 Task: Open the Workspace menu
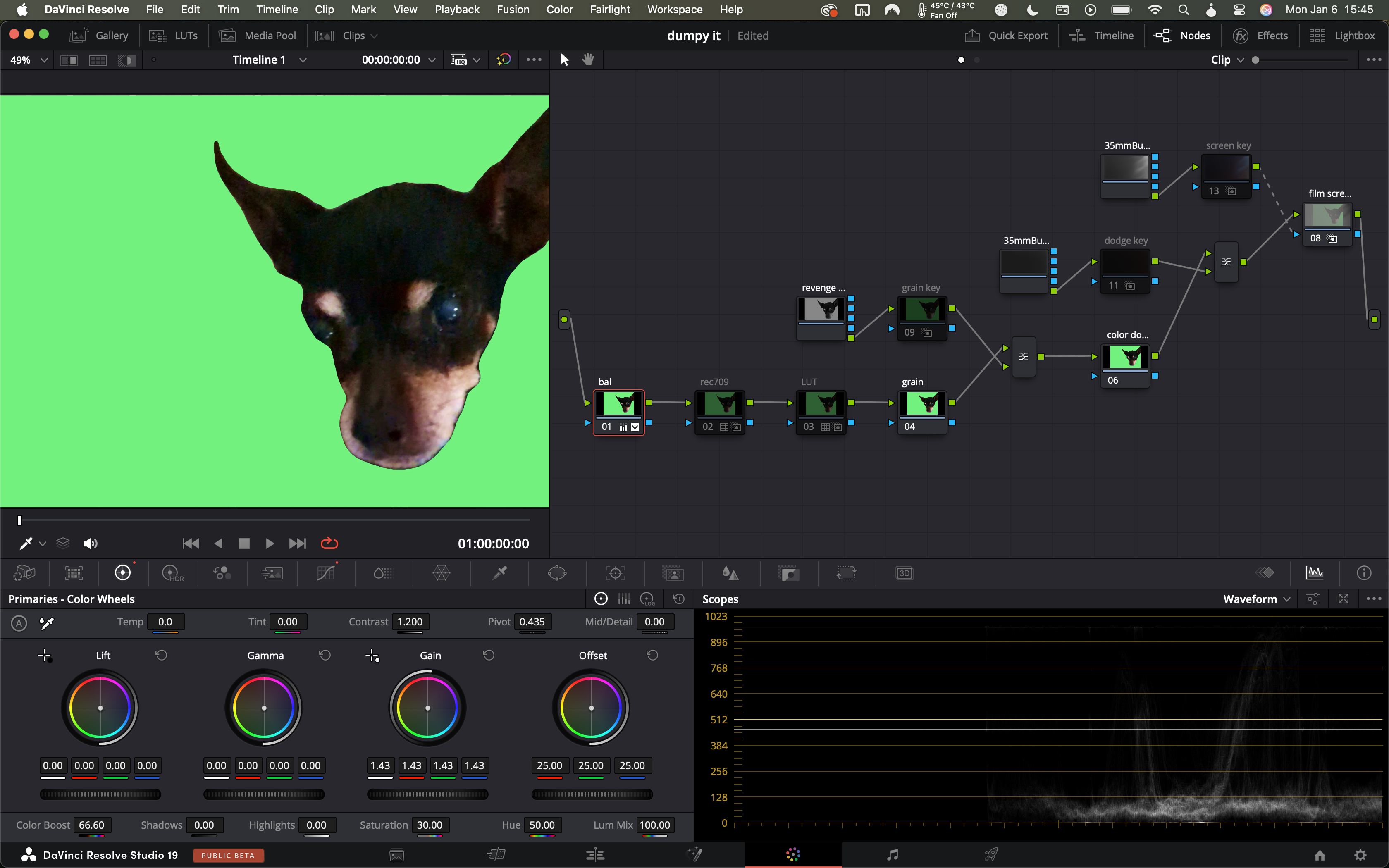pos(674,9)
